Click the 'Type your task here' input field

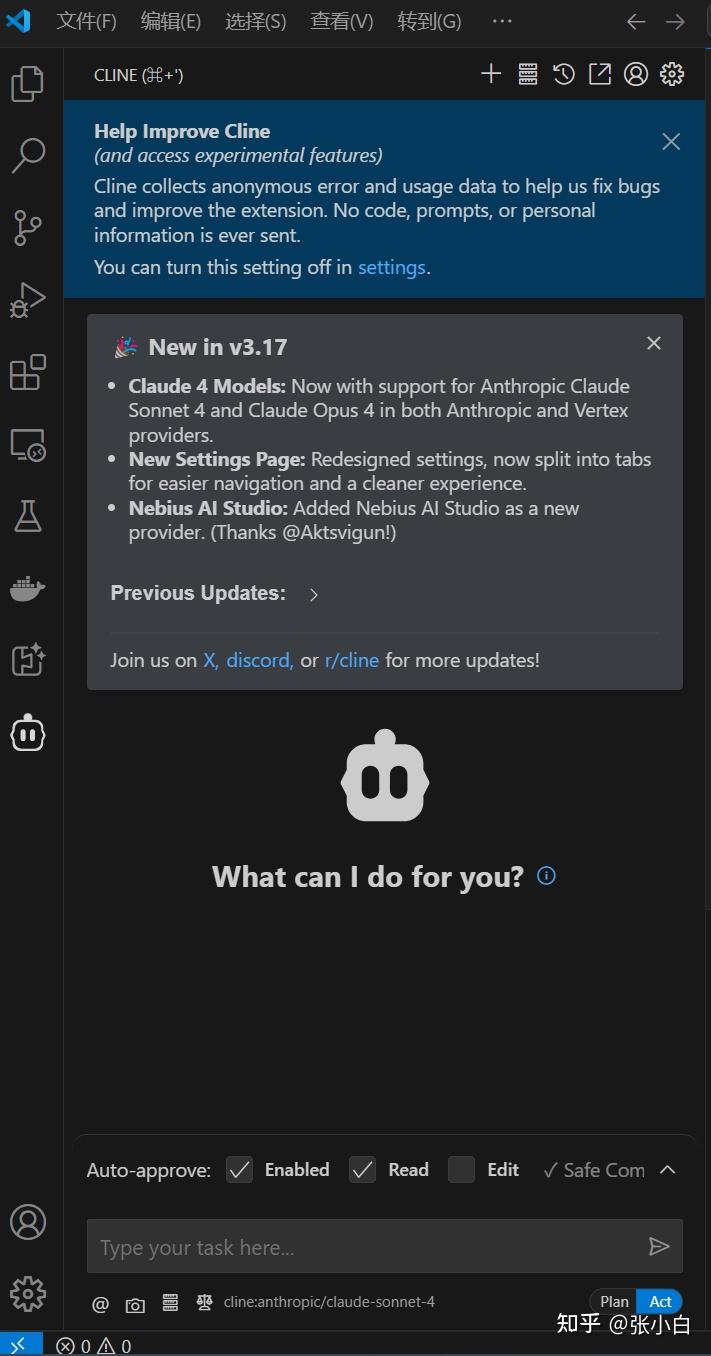(365, 1247)
